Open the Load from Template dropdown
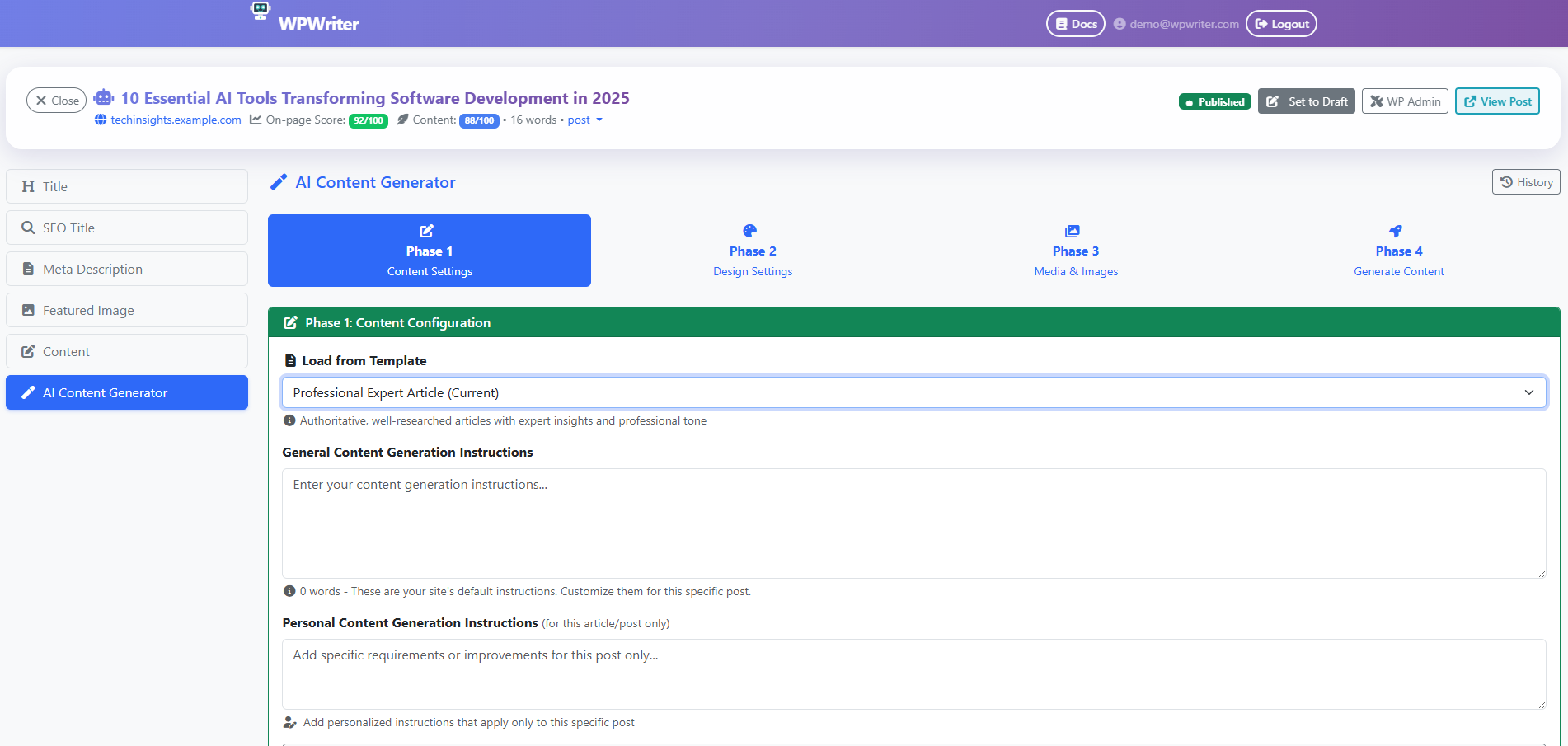Viewport: 1568px width, 746px height. [914, 392]
